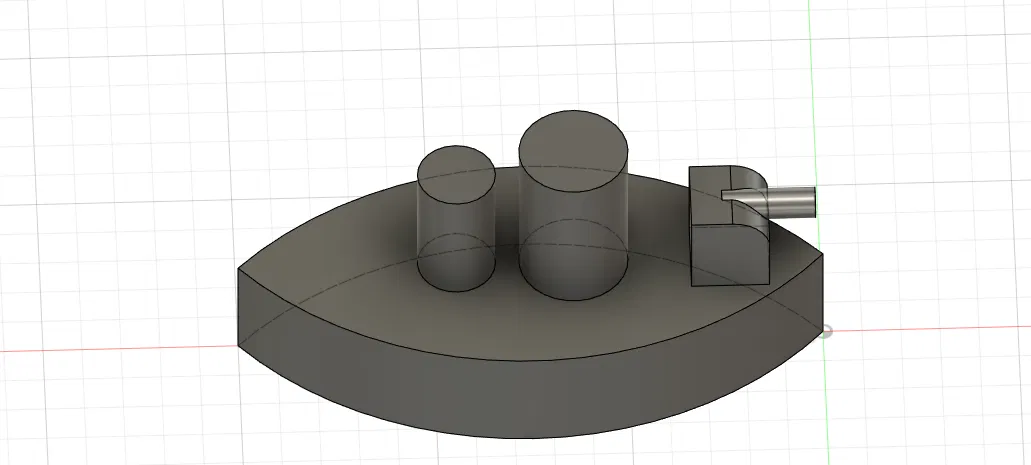
Task: Select the top face of the larger cylinder
Action: [x=573, y=151]
